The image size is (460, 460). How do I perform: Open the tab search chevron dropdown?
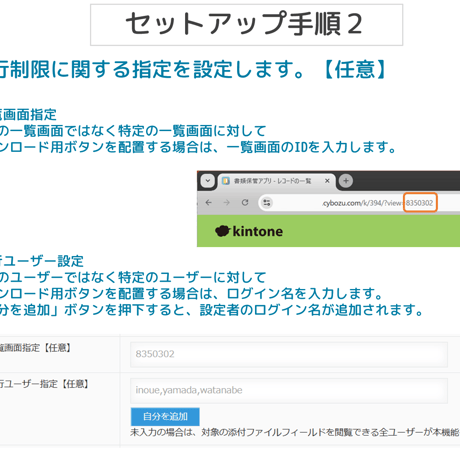pyautogui.click(x=208, y=181)
